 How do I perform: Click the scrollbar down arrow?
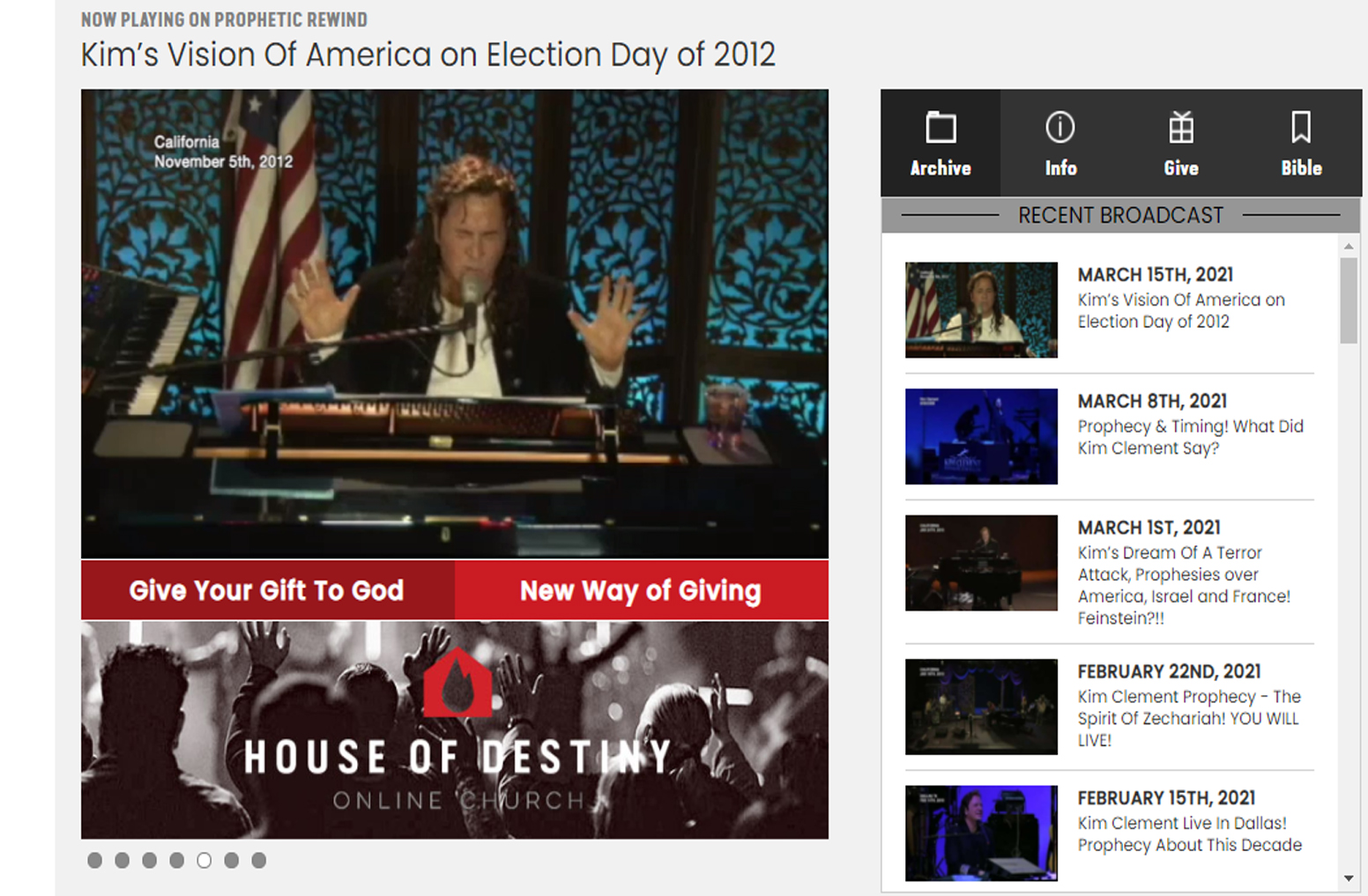coord(1349,878)
